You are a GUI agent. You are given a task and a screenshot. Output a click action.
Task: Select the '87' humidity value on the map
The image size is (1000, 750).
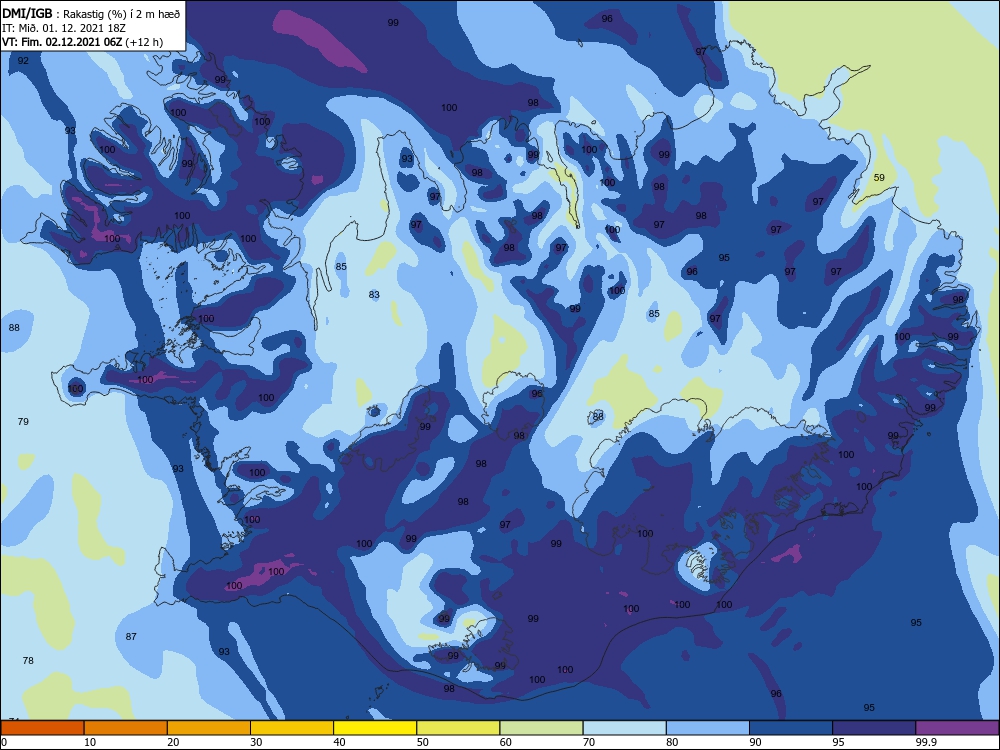click(x=131, y=636)
